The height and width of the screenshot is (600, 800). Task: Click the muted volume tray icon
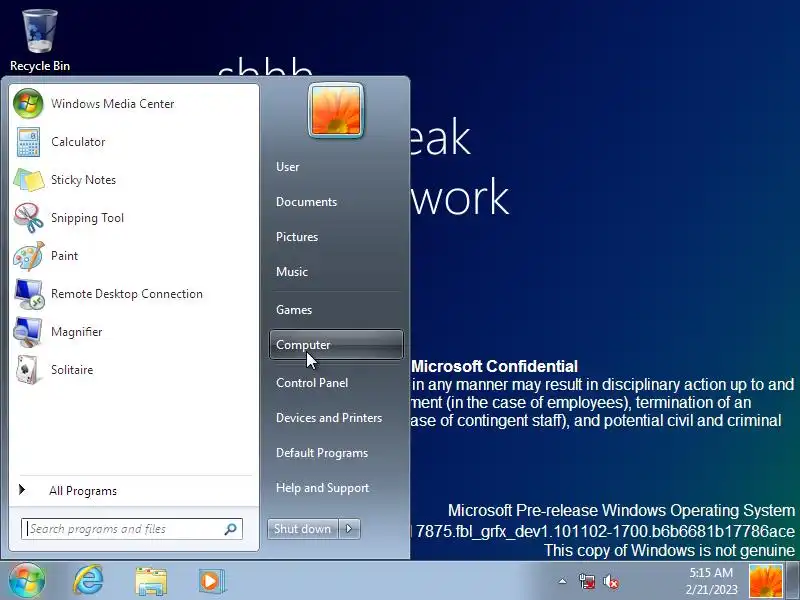click(611, 581)
